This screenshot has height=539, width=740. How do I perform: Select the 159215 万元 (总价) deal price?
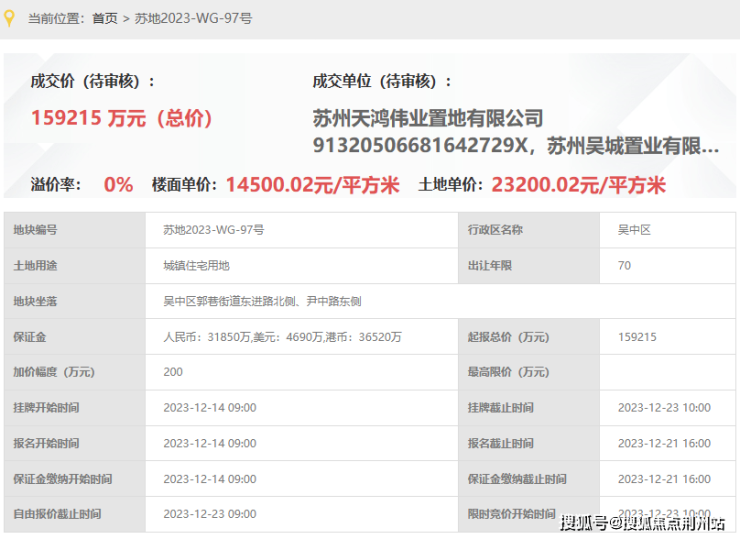click(x=122, y=118)
